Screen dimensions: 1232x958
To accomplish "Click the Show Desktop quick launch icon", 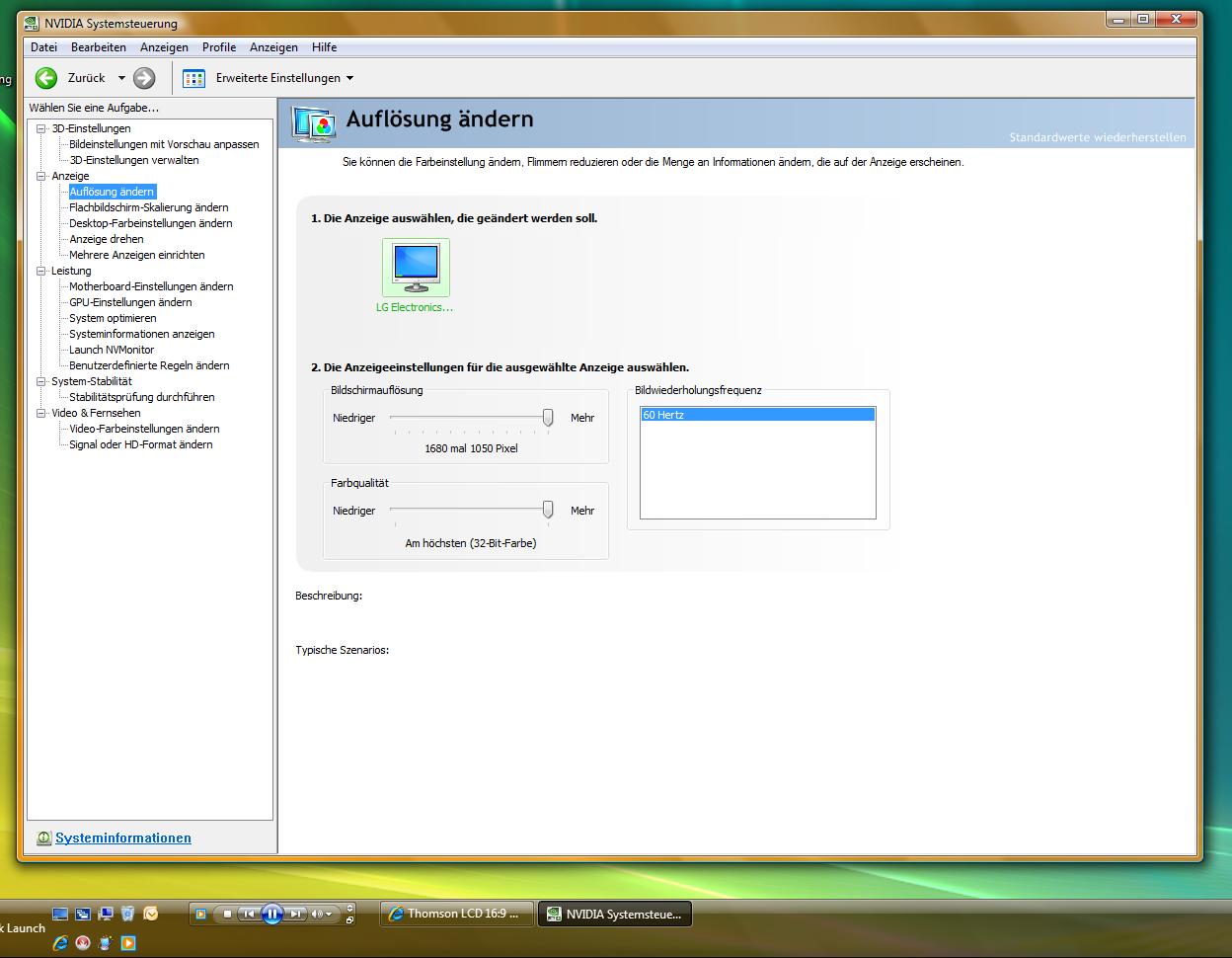I will pyautogui.click(x=60, y=914).
